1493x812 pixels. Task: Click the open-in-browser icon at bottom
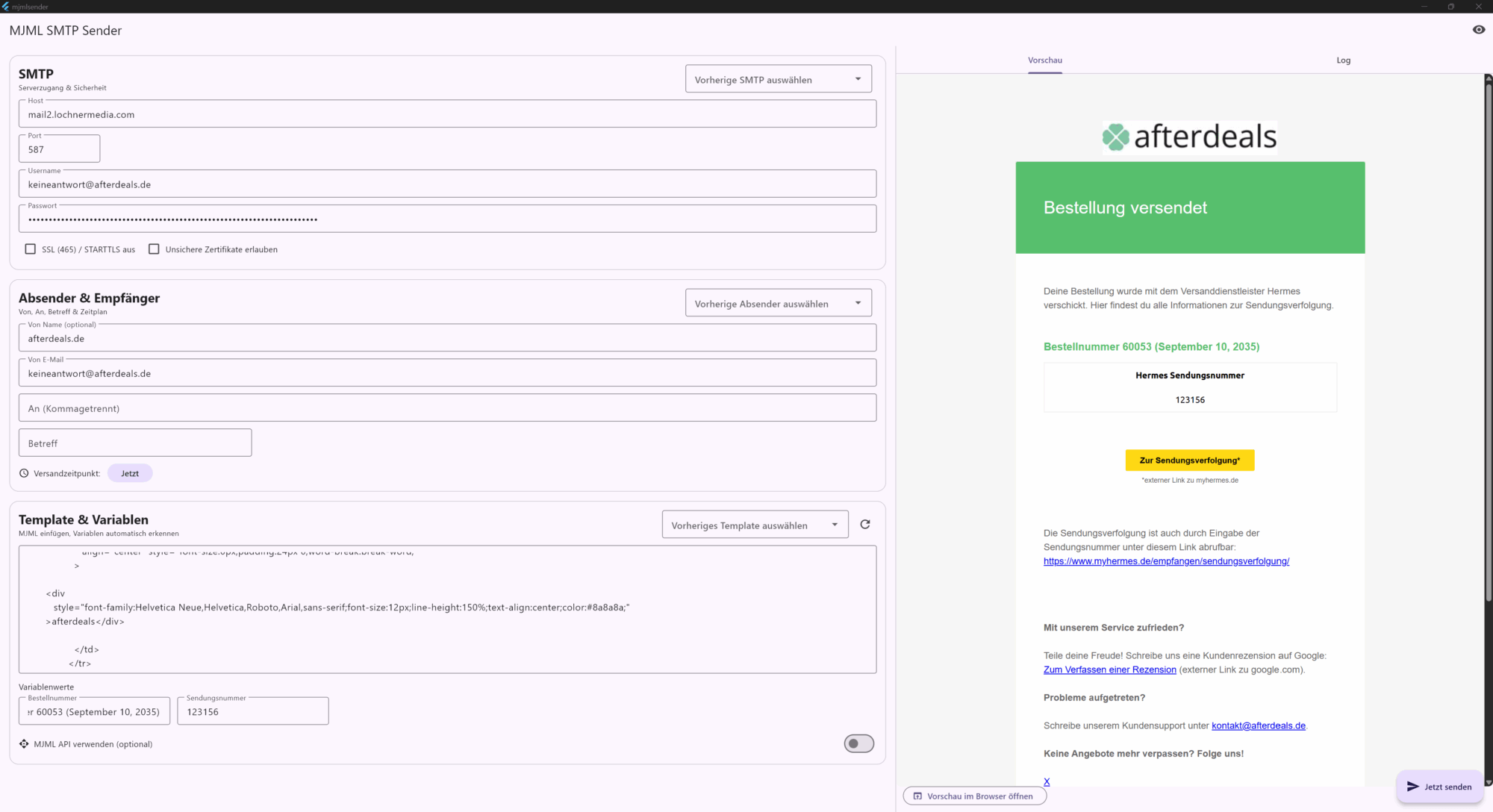tap(918, 796)
